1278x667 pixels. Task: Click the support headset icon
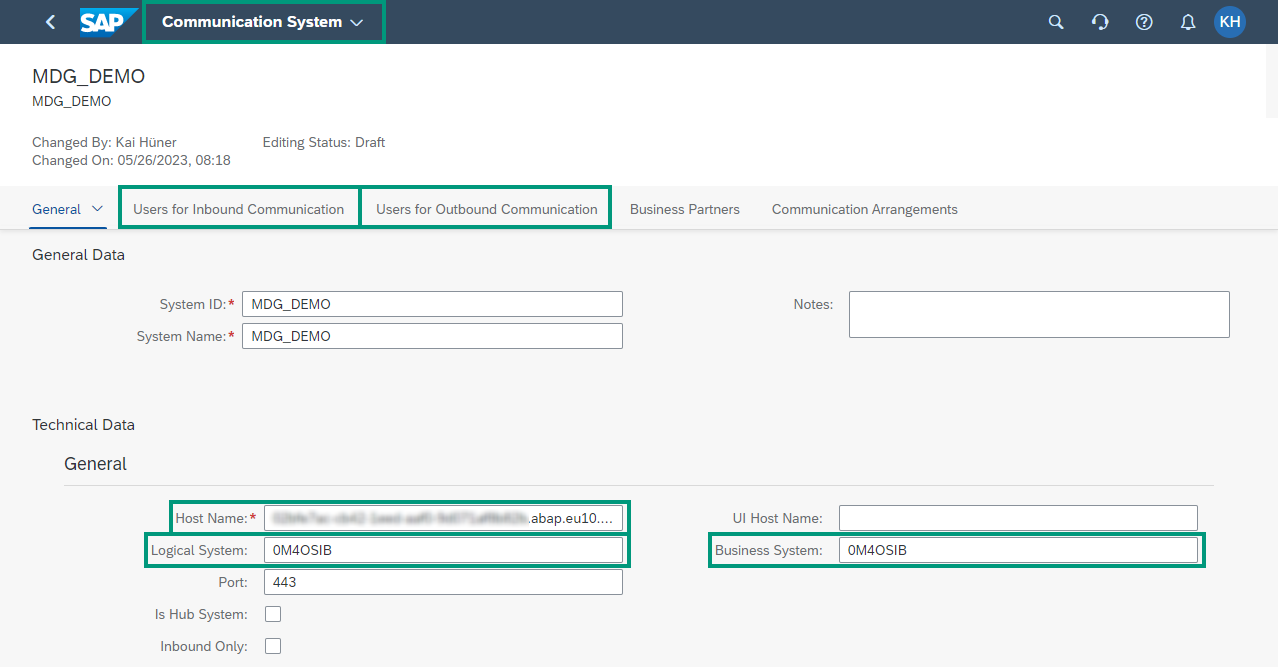point(1100,21)
